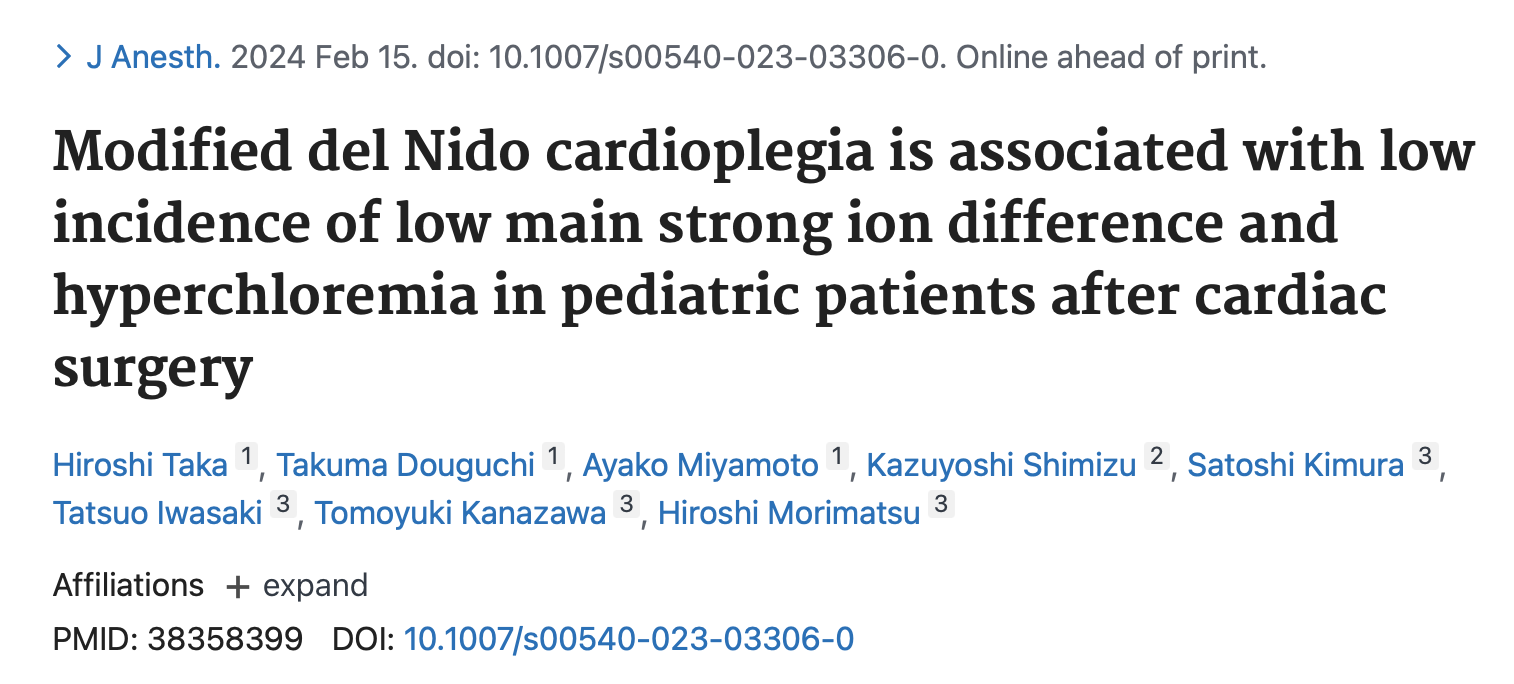Click the chevron next to J Anesth.

tap(64, 57)
